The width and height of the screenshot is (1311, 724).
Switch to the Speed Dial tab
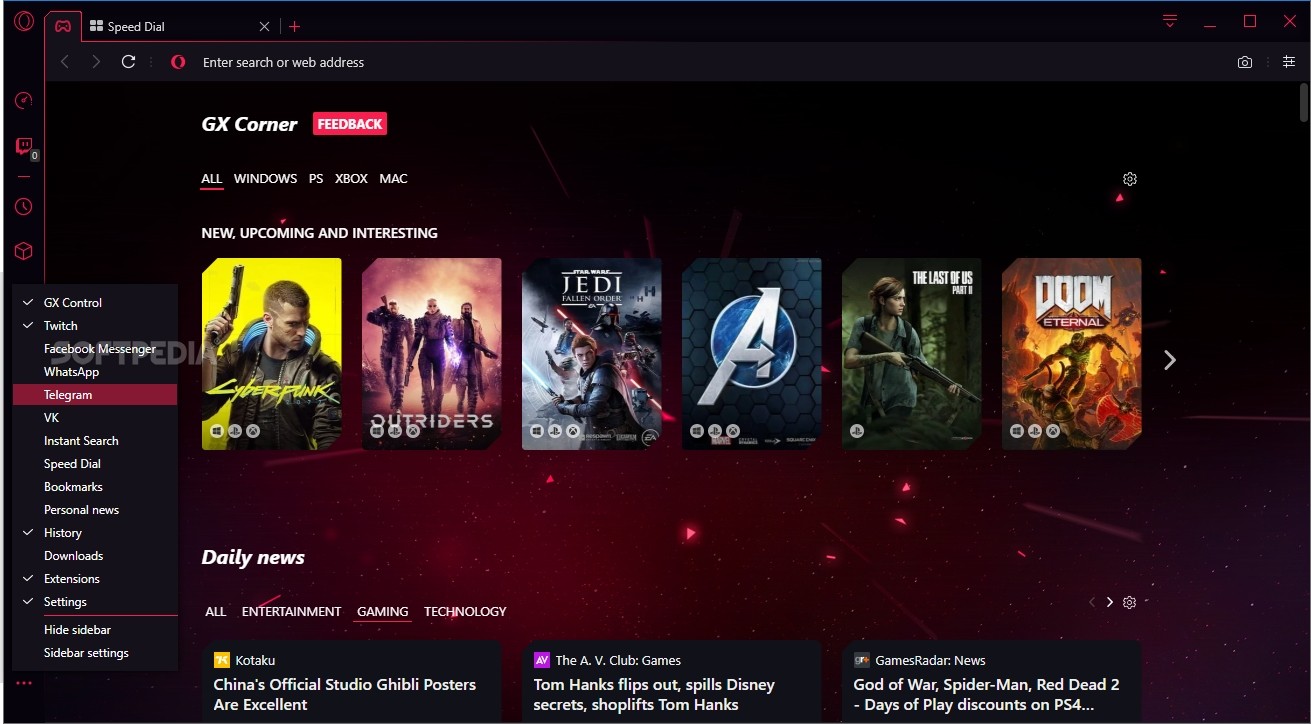click(x=180, y=27)
